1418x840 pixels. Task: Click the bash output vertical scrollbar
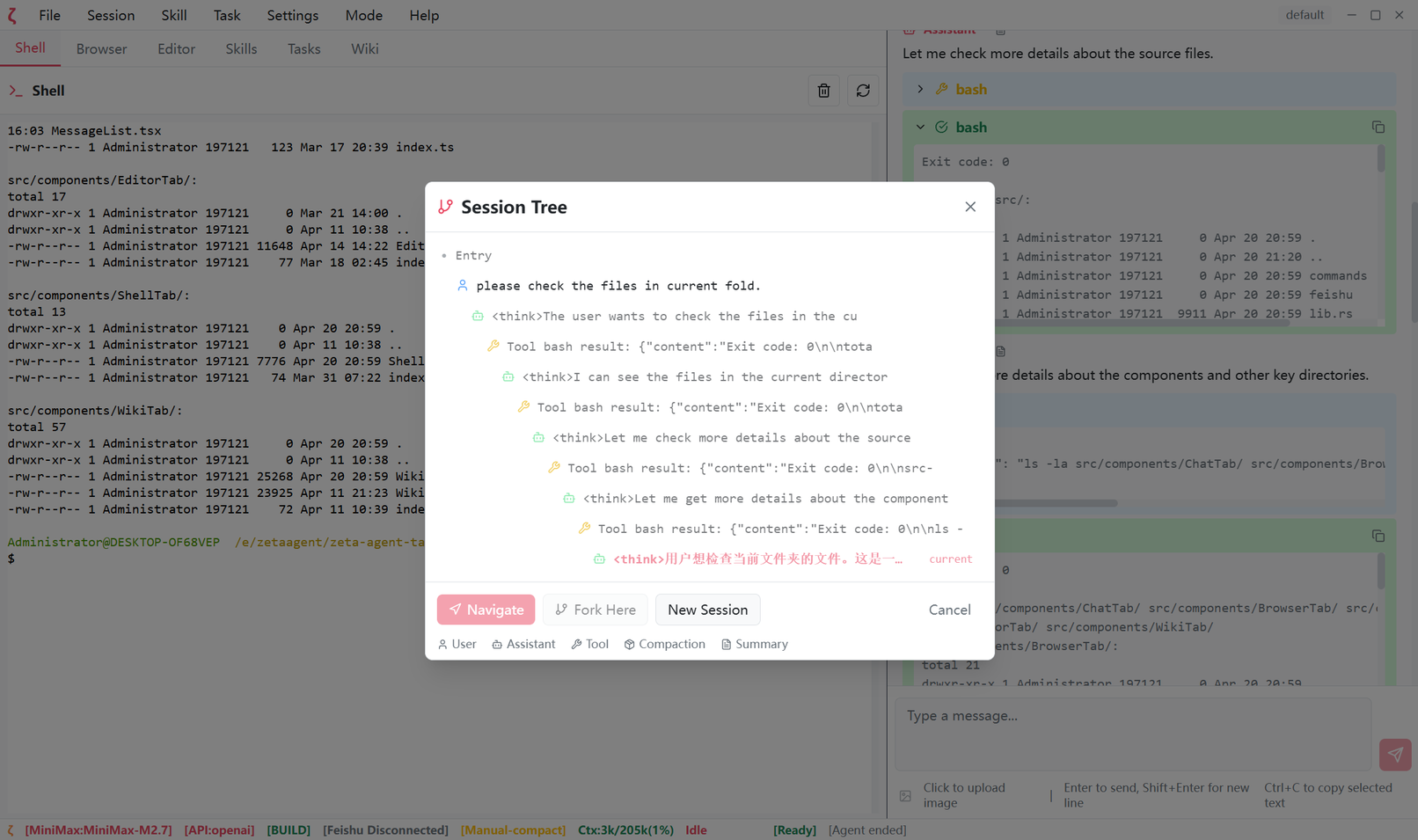[x=1380, y=160]
